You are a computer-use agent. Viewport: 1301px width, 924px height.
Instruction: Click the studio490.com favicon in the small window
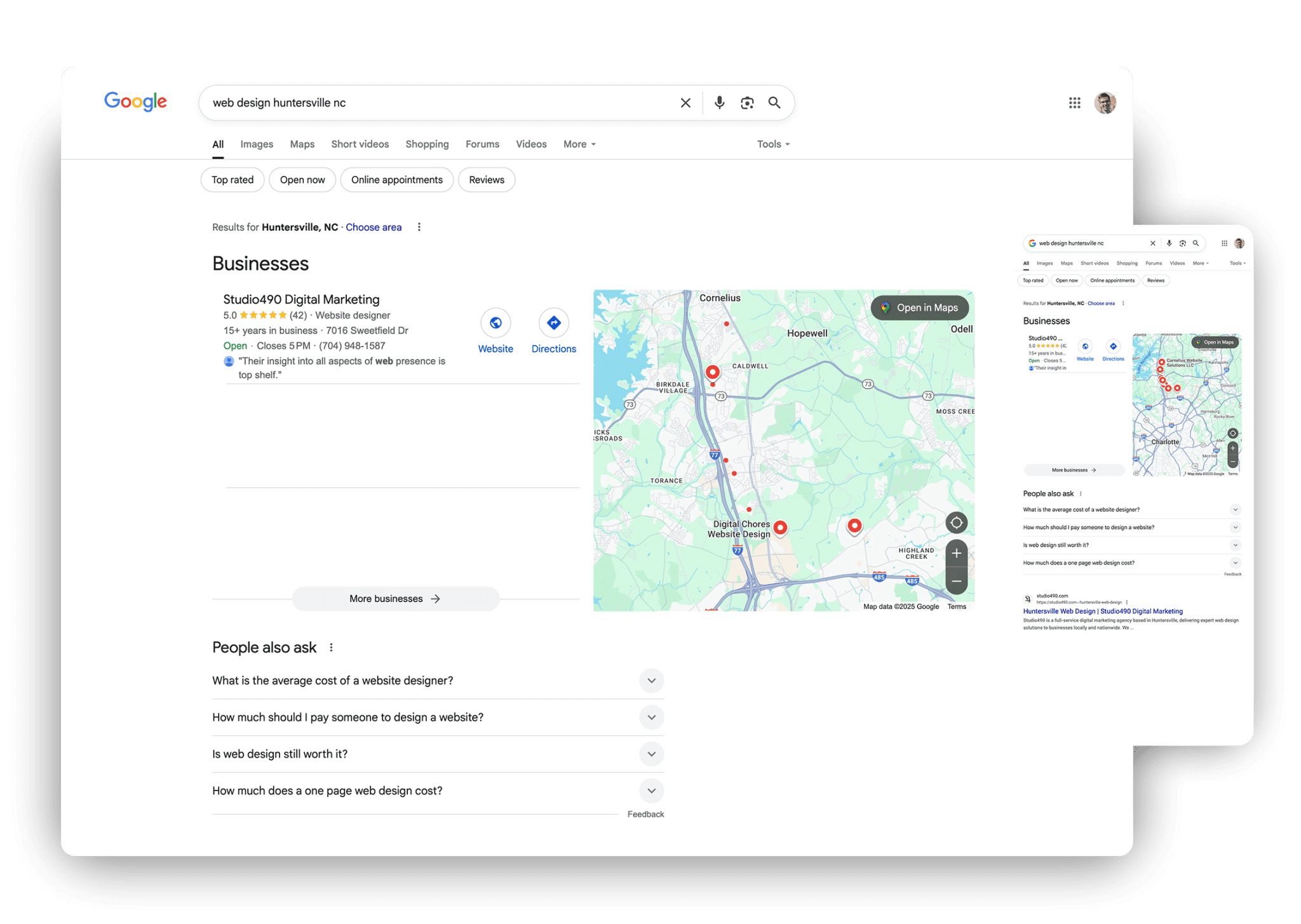1027,599
